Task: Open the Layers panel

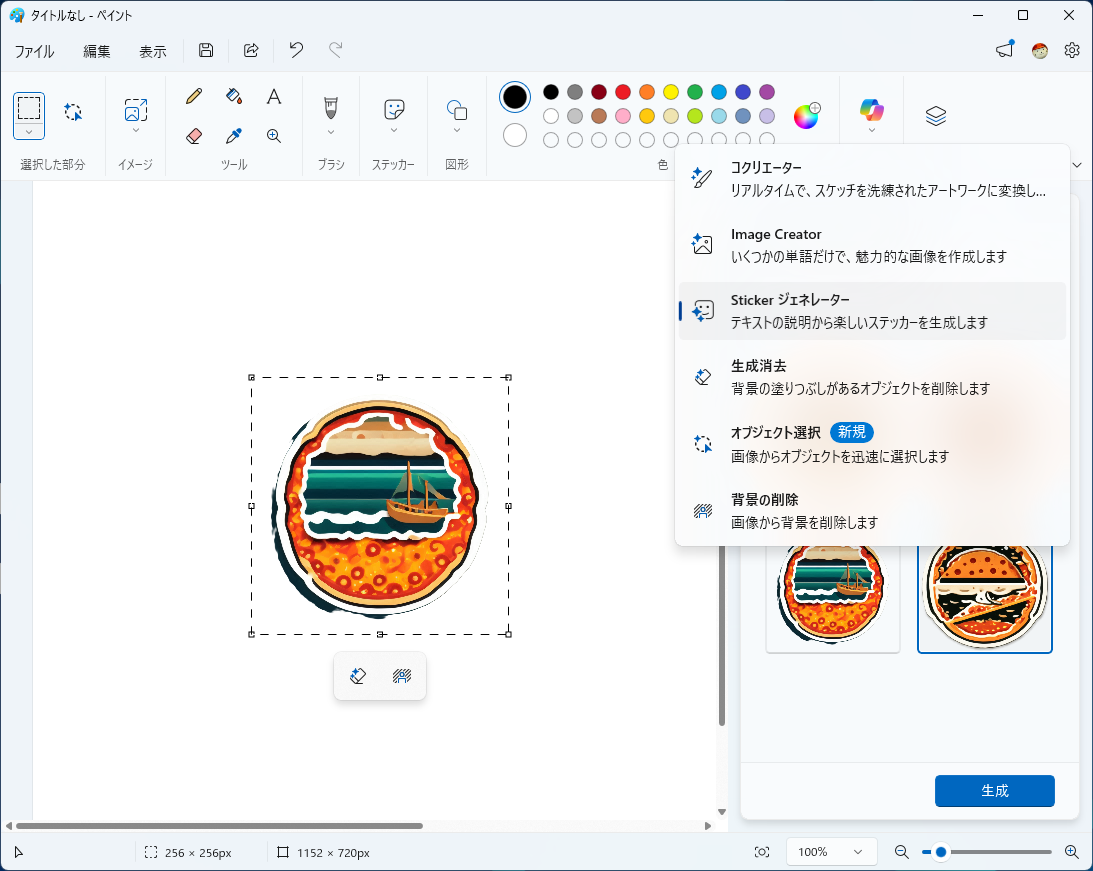Action: pos(935,115)
